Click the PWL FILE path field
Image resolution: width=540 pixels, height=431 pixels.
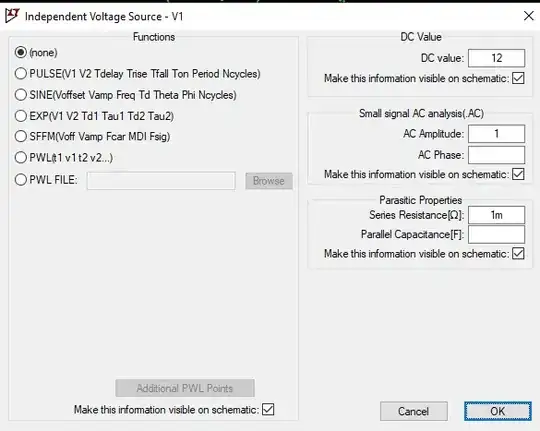point(161,181)
